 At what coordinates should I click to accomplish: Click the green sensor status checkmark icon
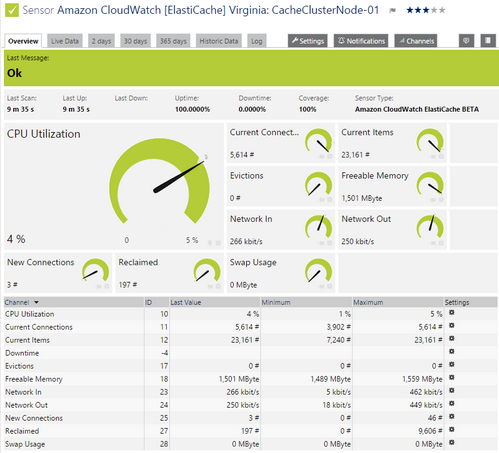point(12,10)
